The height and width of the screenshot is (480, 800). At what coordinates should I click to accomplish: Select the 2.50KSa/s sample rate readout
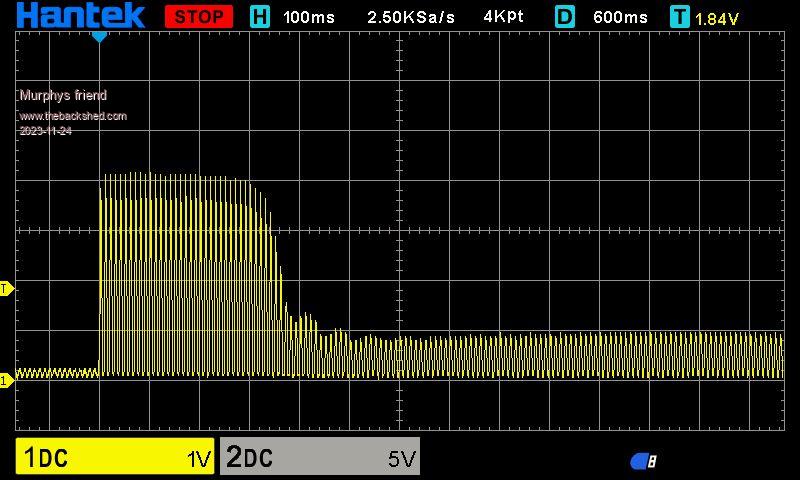[410, 17]
